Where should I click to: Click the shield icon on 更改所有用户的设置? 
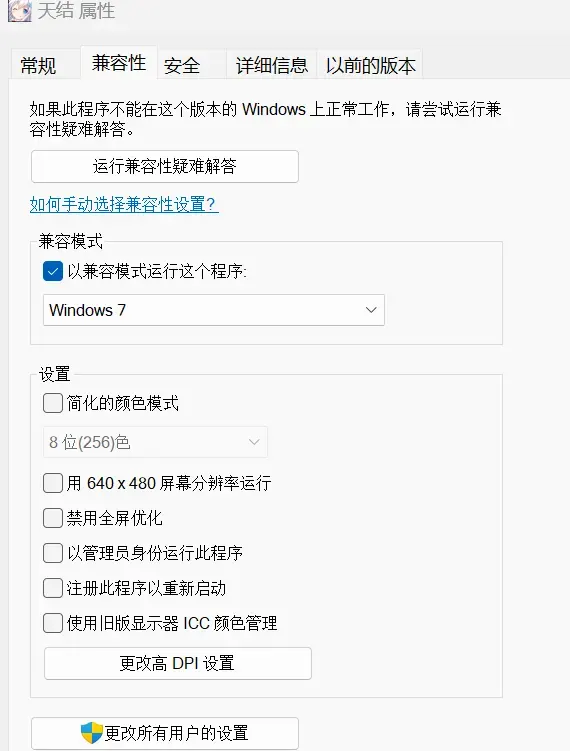click(x=92, y=732)
